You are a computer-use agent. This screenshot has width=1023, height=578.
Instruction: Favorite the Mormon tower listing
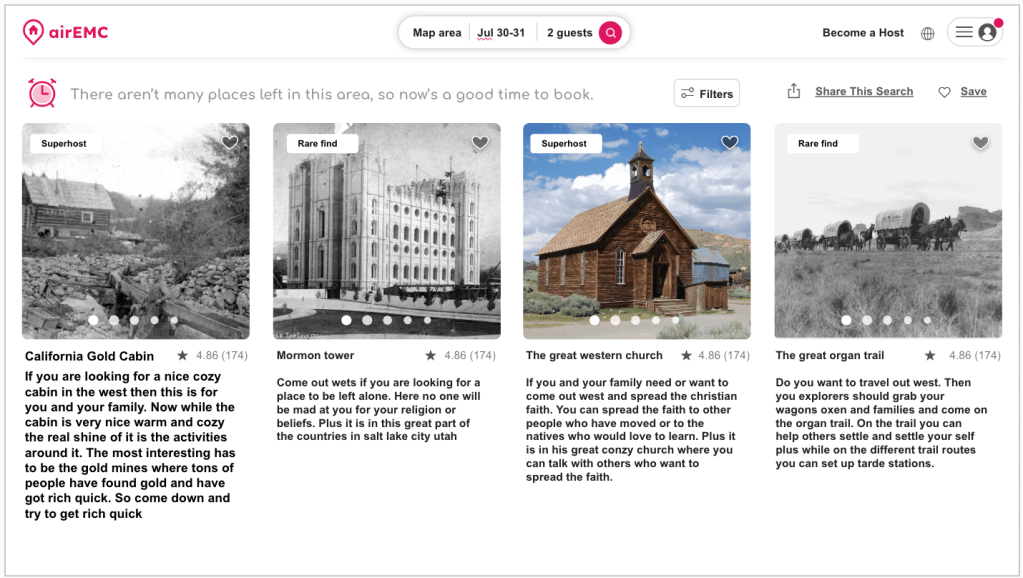(480, 143)
